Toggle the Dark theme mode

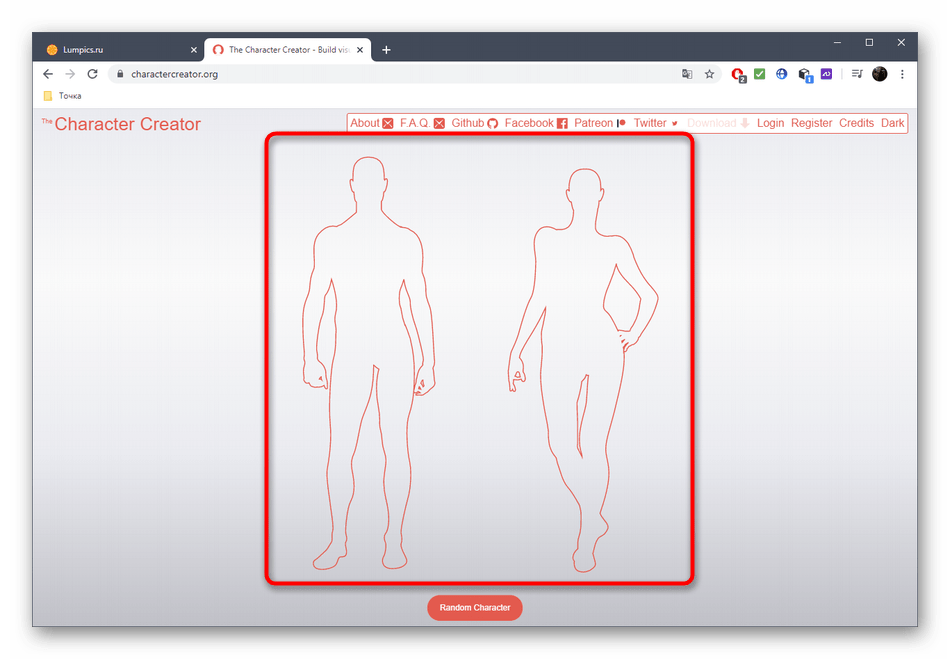[x=892, y=123]
